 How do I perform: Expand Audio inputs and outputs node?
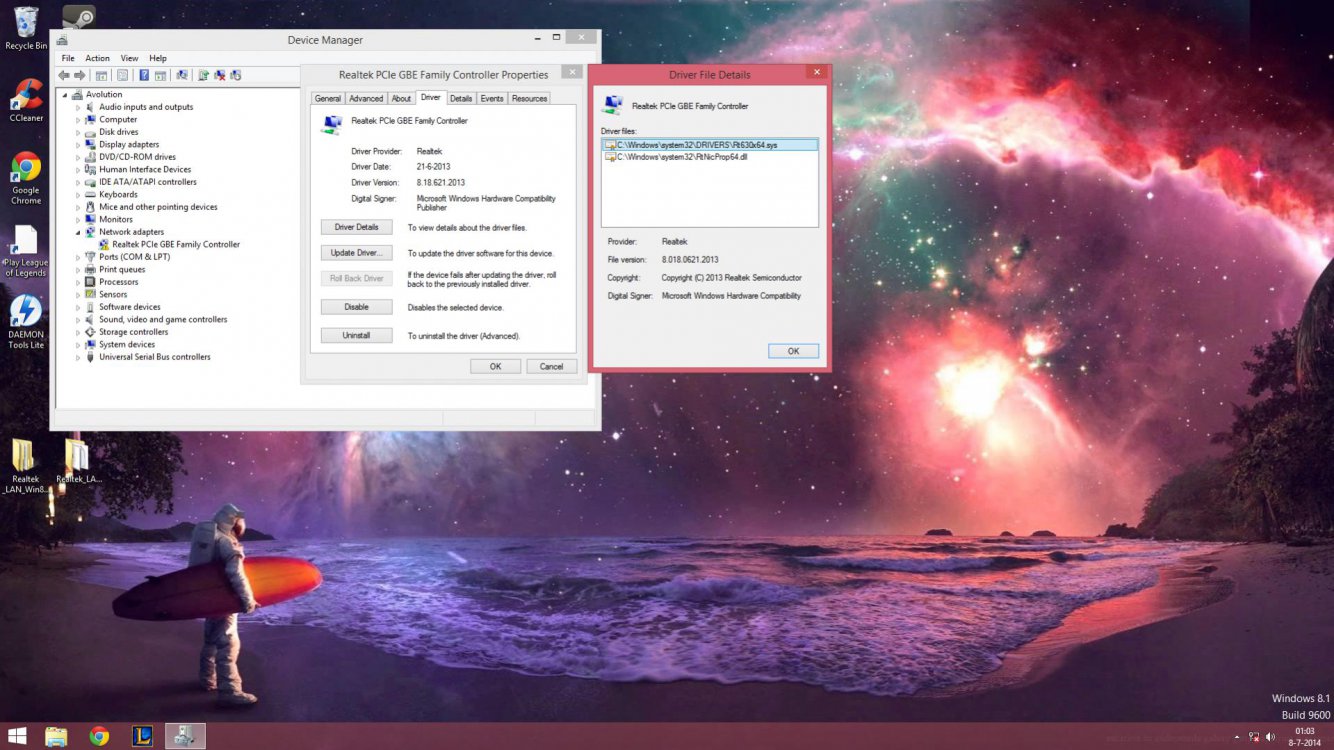pos(78,107)
